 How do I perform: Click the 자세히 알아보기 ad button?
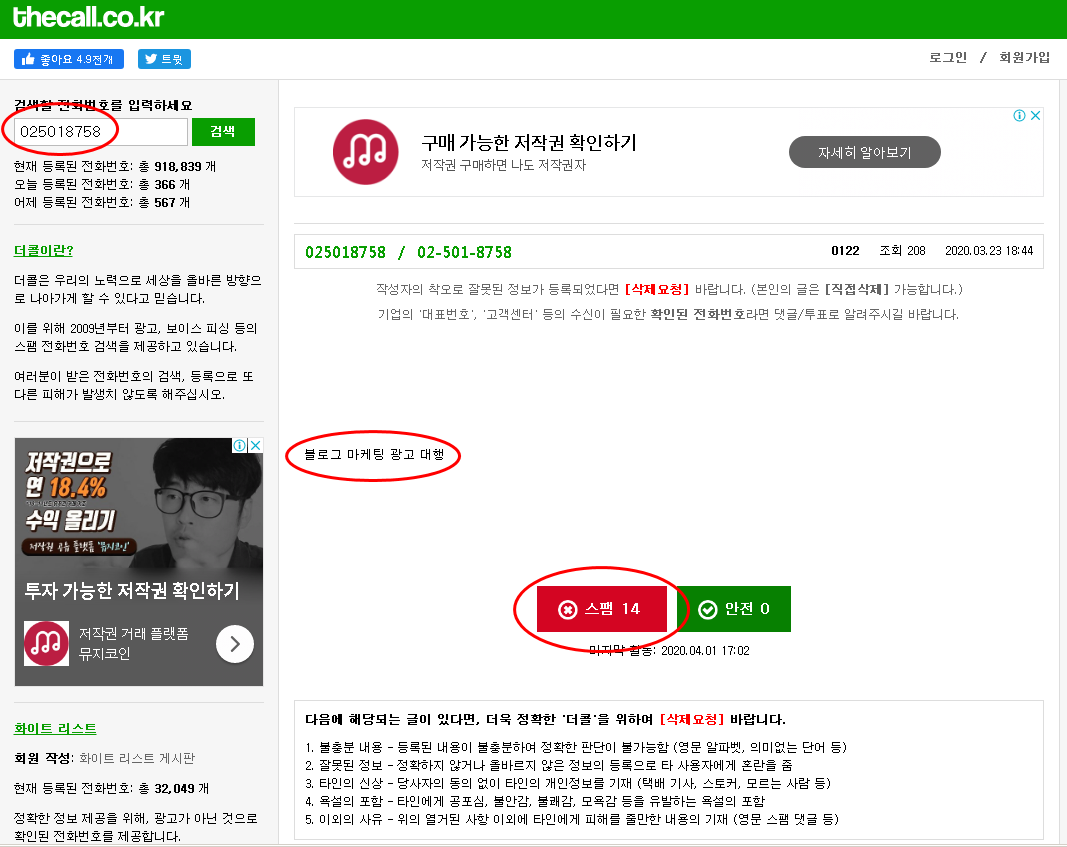coord(864,152)
